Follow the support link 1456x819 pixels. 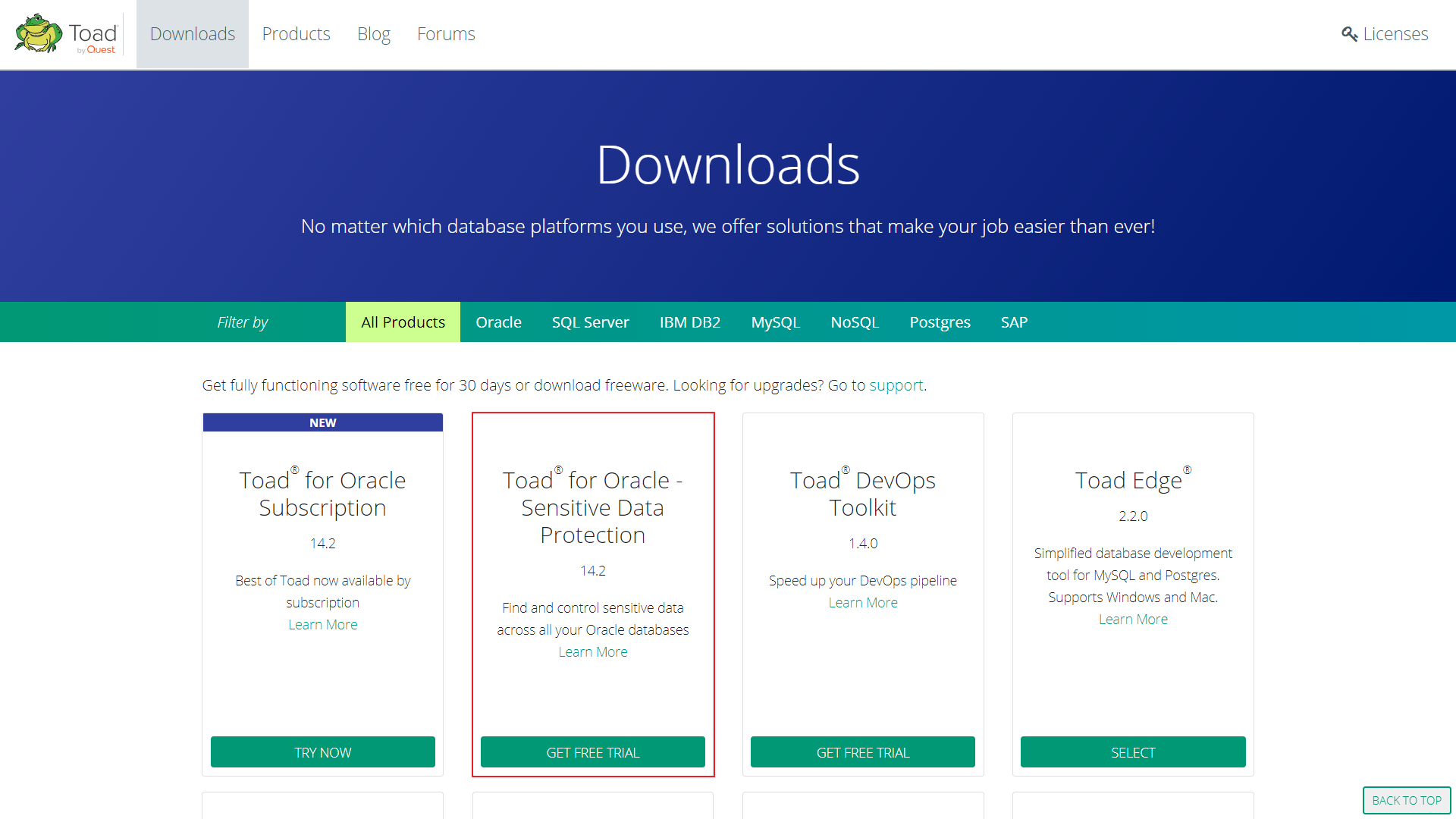[x=896, y=385]
